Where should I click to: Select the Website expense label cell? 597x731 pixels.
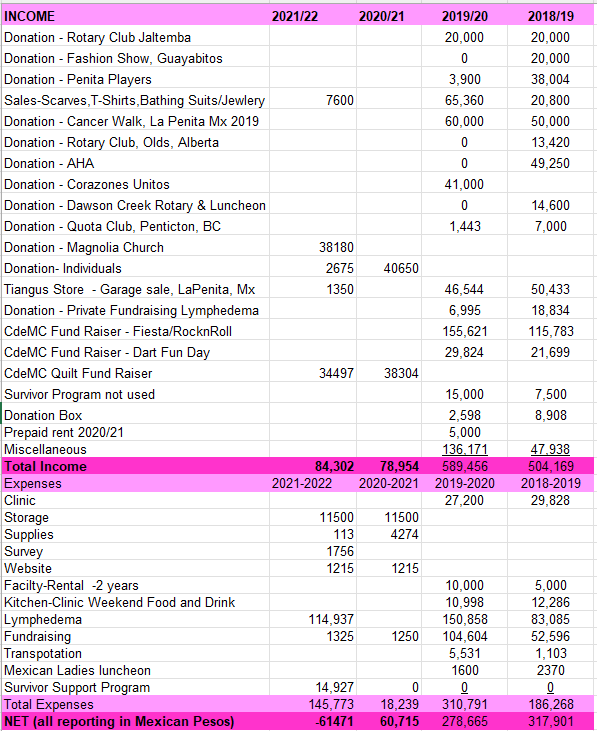click(x=135, y=568)
